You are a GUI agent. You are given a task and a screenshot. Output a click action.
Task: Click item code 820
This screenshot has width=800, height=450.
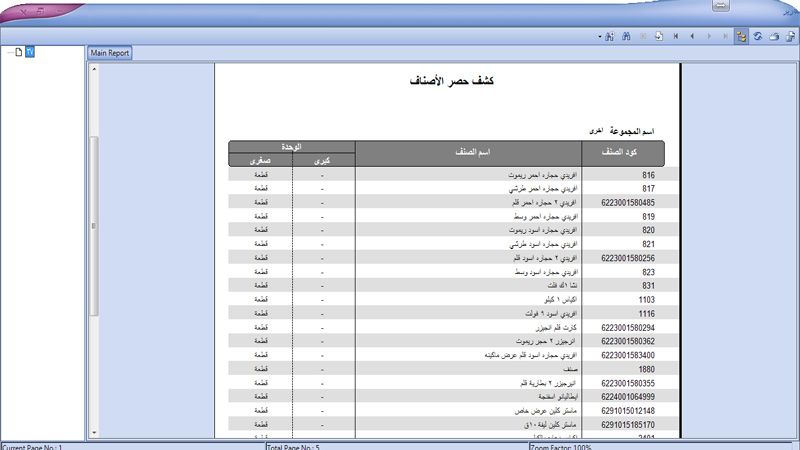coord(648,230)
